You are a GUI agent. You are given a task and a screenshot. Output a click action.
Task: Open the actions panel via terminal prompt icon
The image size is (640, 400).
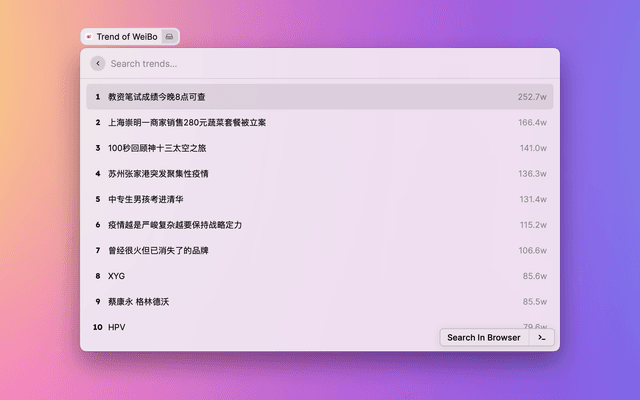coord(541,338)
